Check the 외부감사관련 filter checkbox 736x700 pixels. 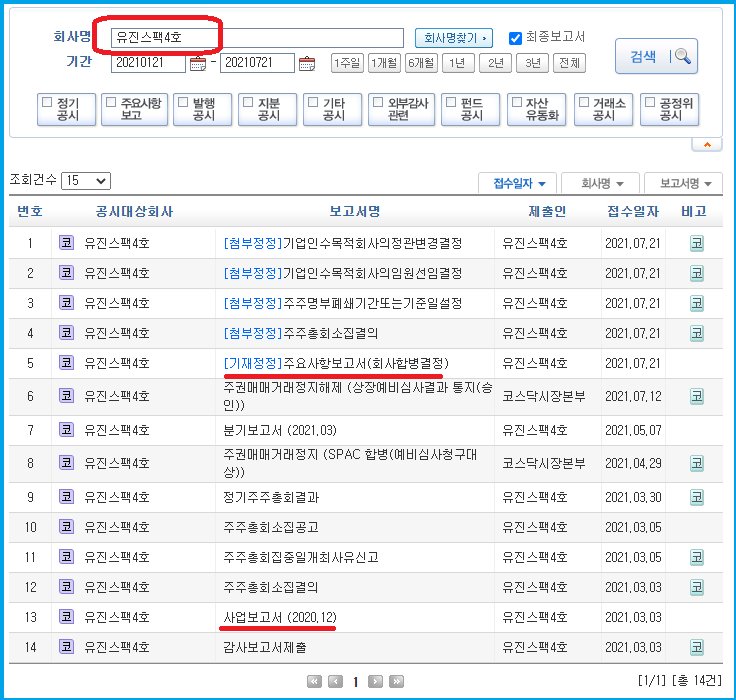click(x=378, y=102)
